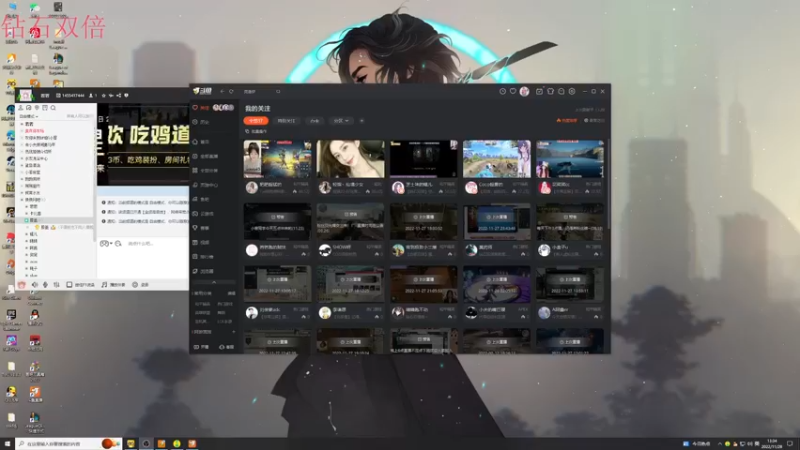Open 鱼吧 in the Douyu sidebar

pyautogui.click(x=201, y=199)
